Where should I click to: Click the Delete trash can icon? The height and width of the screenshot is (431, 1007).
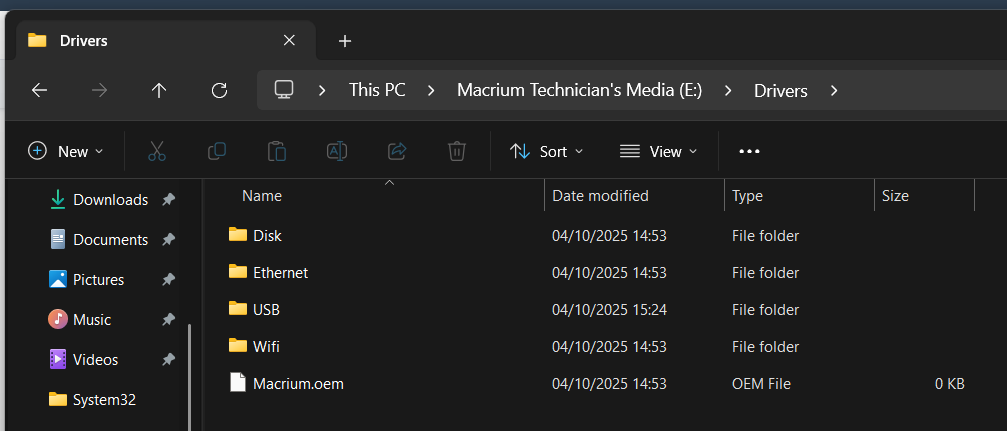coord(456,151)
